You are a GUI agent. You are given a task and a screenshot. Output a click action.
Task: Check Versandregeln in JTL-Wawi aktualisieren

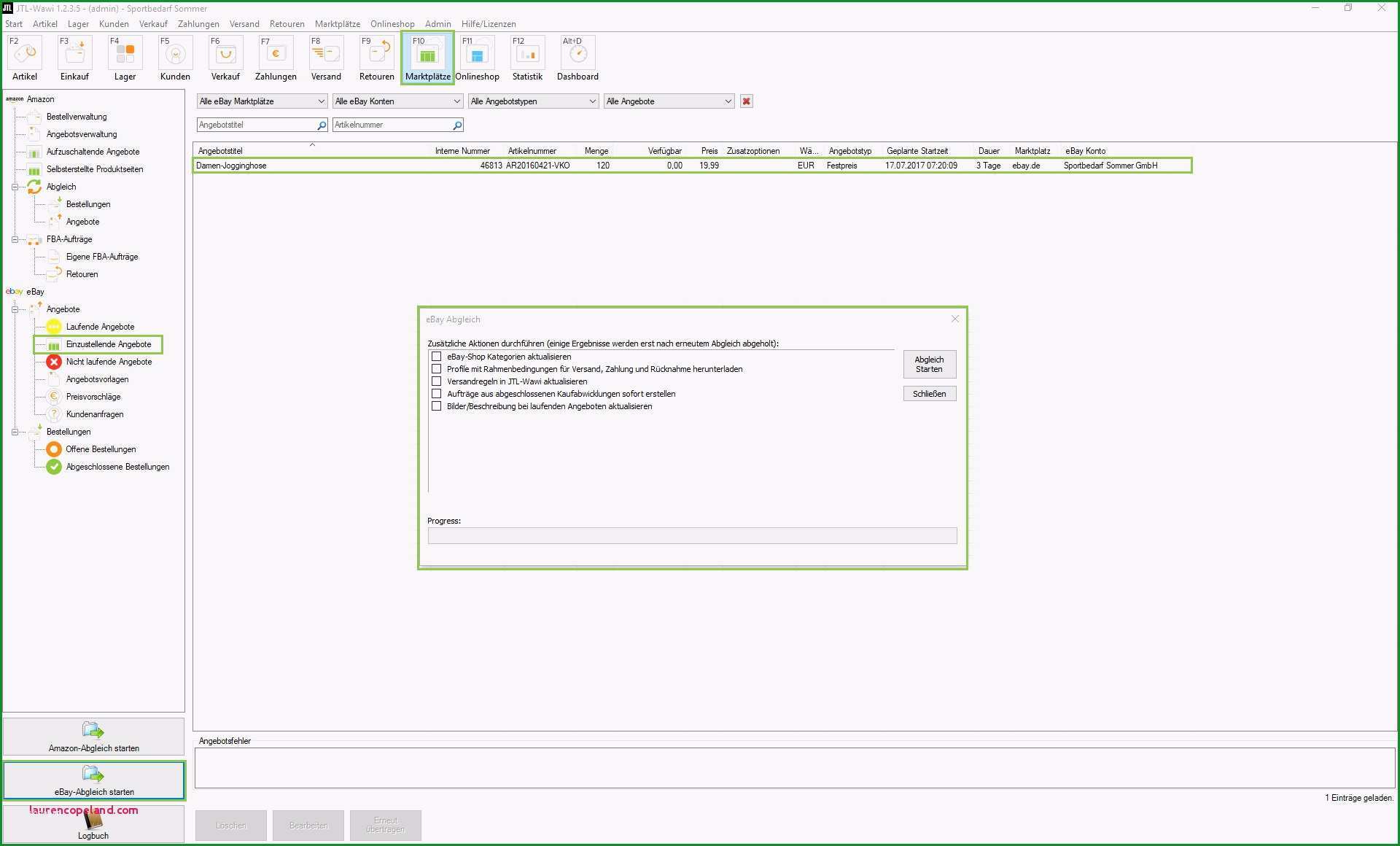[437, 381]
